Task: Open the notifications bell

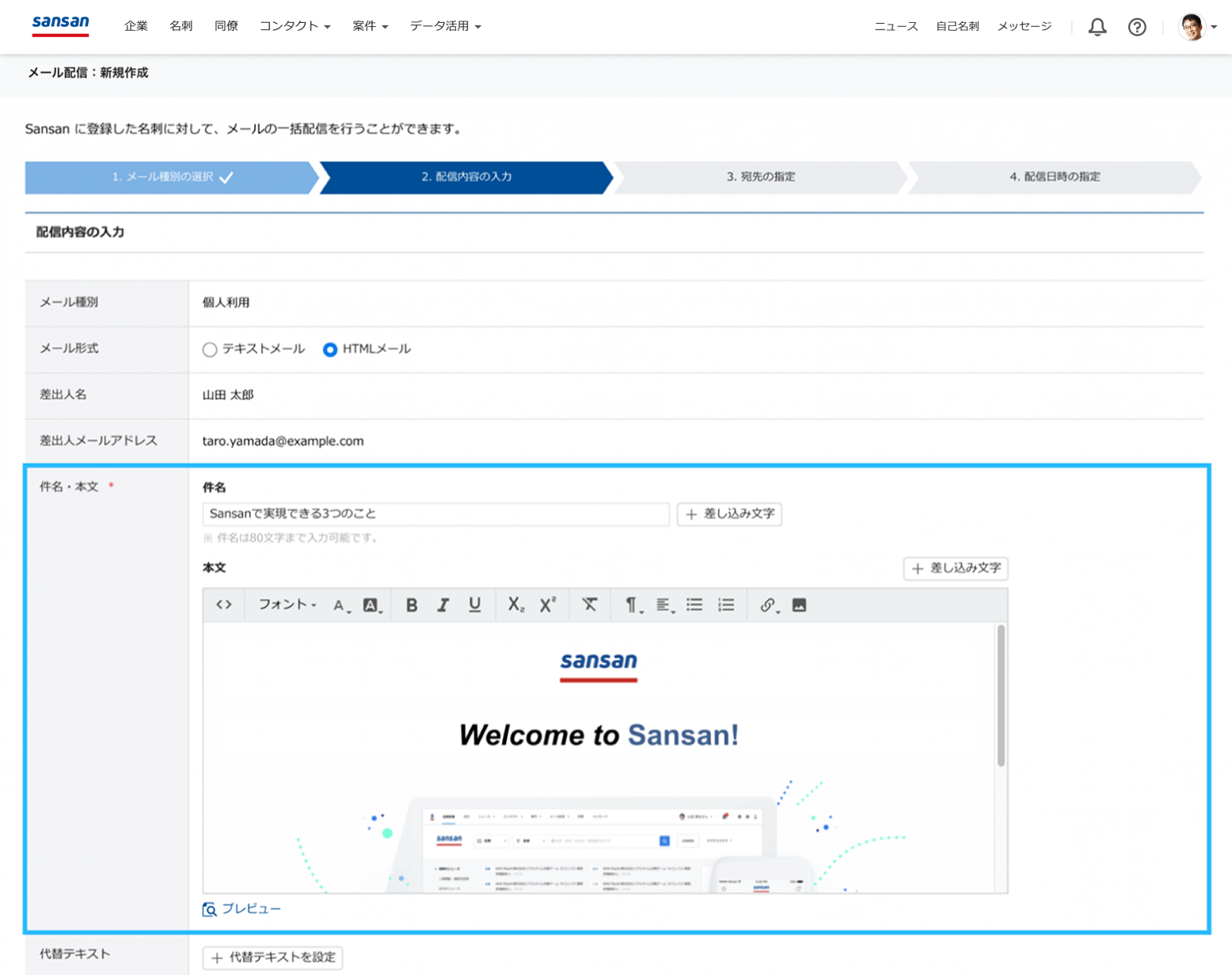Action: [1097, 27]
